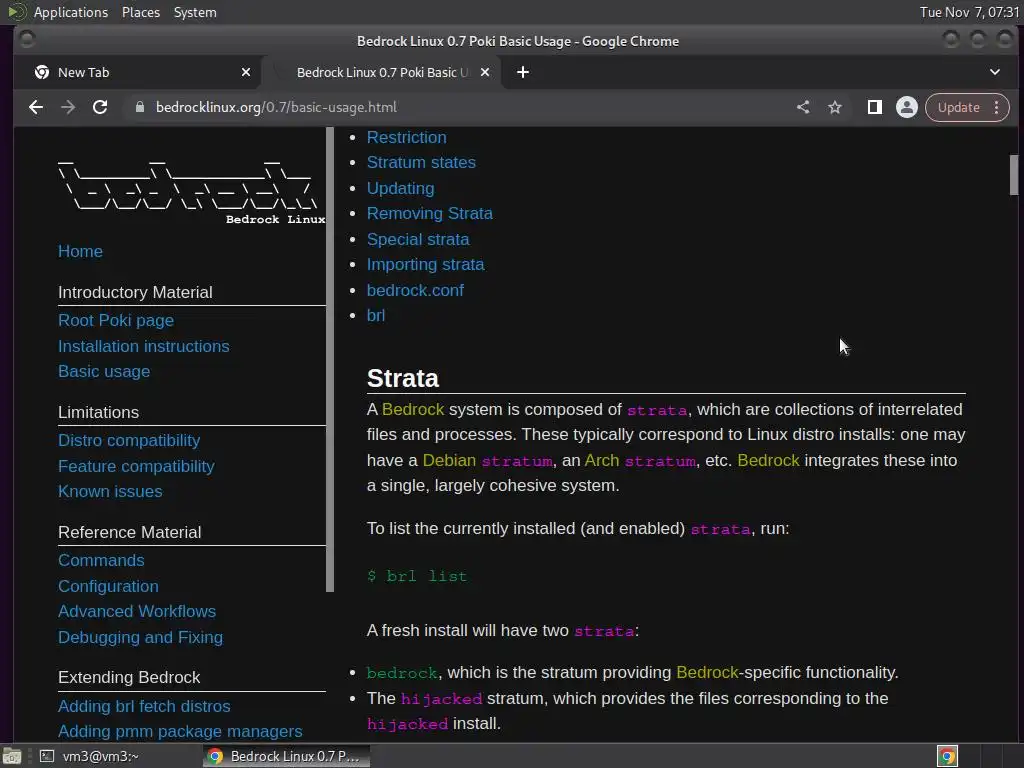Open Known issues link
This screenshot has height=768, width=1024.
tap(110, 492)
